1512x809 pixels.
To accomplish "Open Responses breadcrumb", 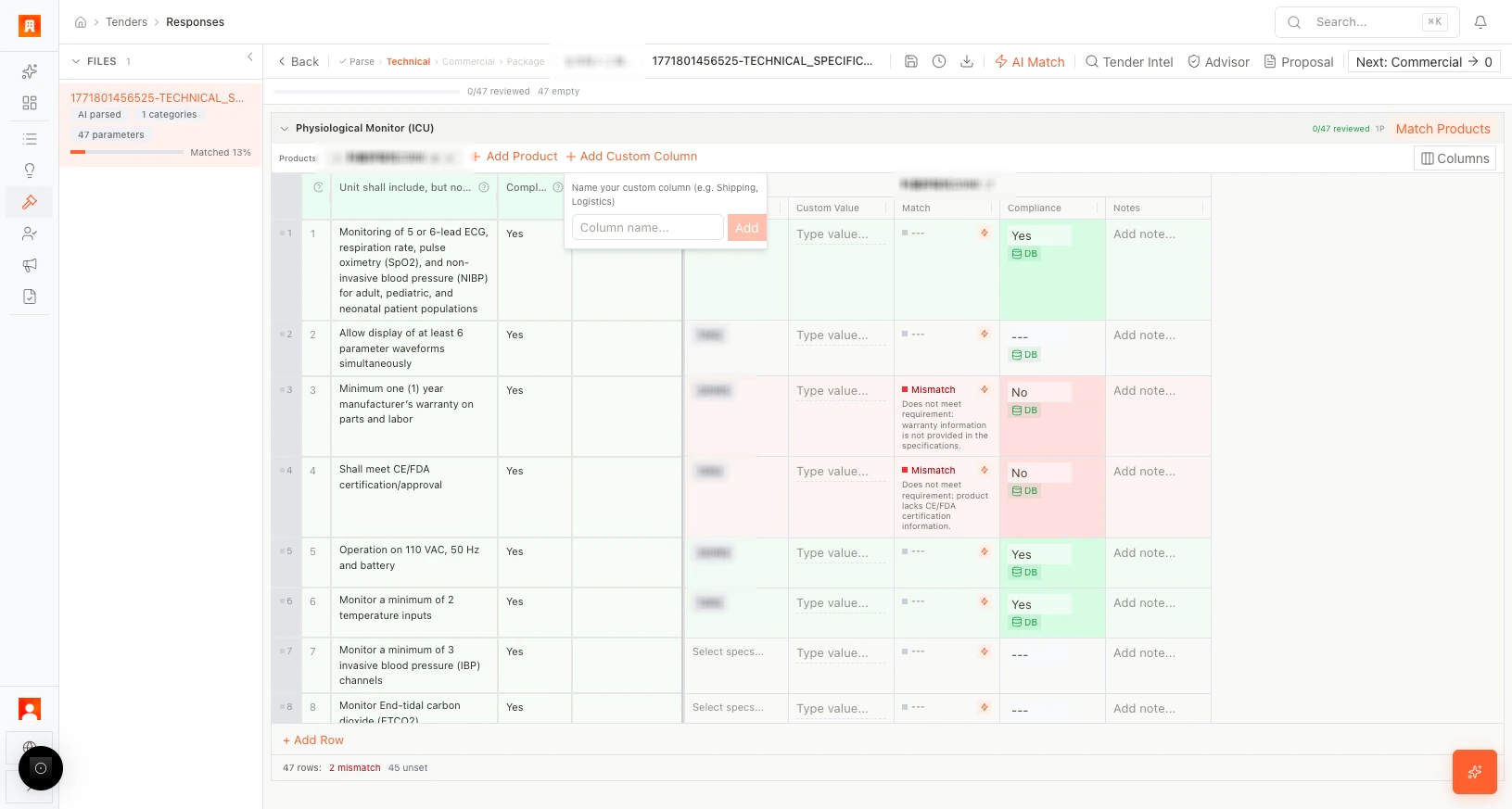I will (195, 22).
